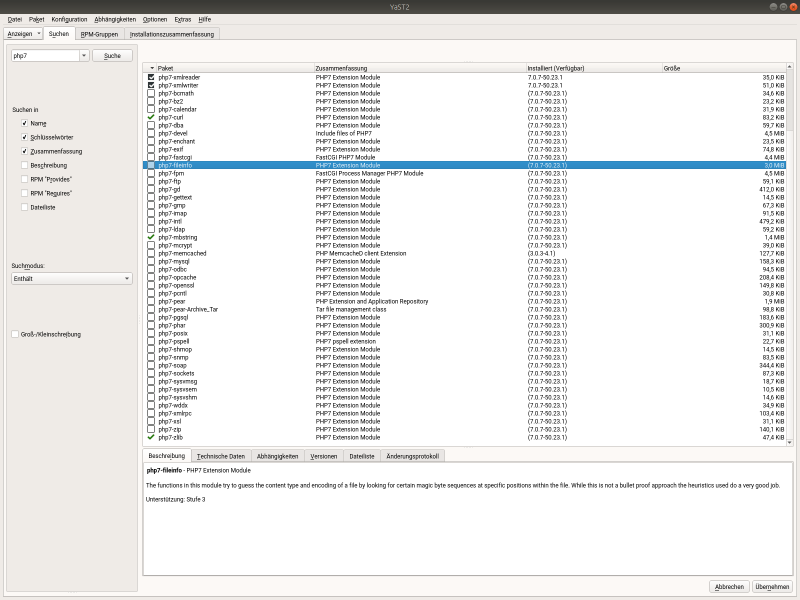
Task: Click the status icon beside php7-openssl
Action: pyautogui.click(x=151, y=285)
